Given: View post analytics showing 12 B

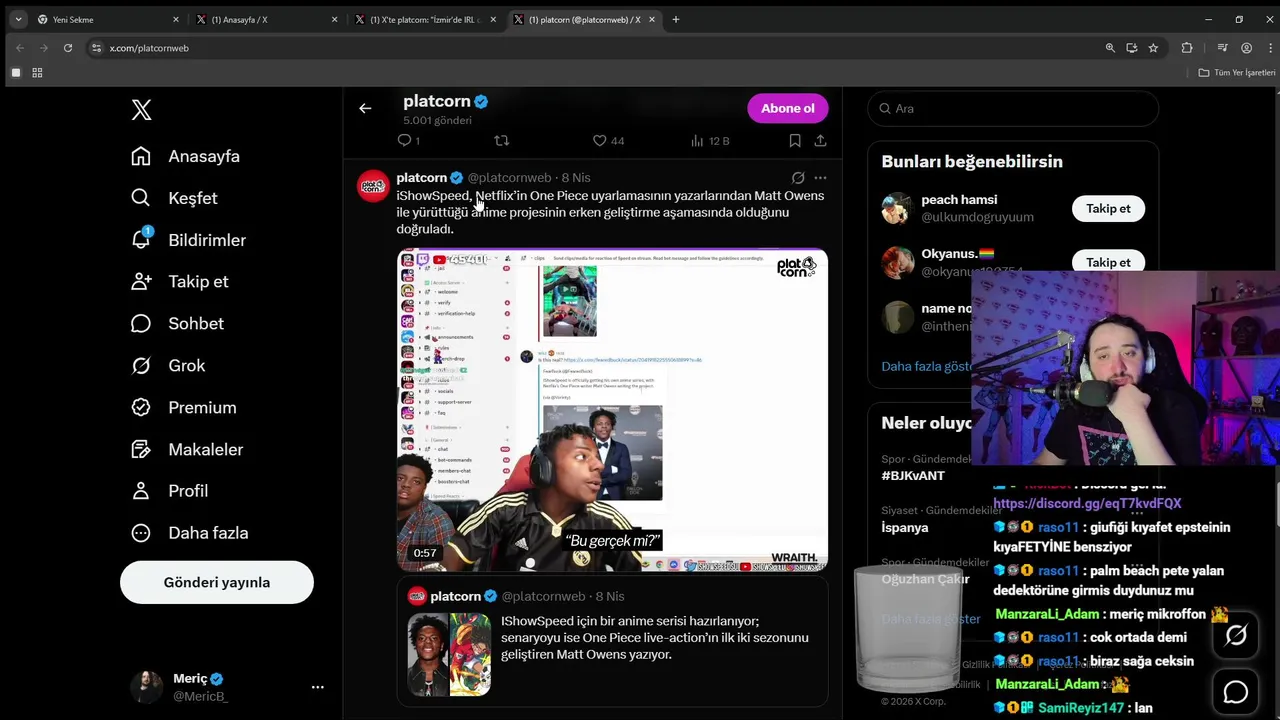Looking at the screenshot, I should pyautogui.click(x=710, y=141).
